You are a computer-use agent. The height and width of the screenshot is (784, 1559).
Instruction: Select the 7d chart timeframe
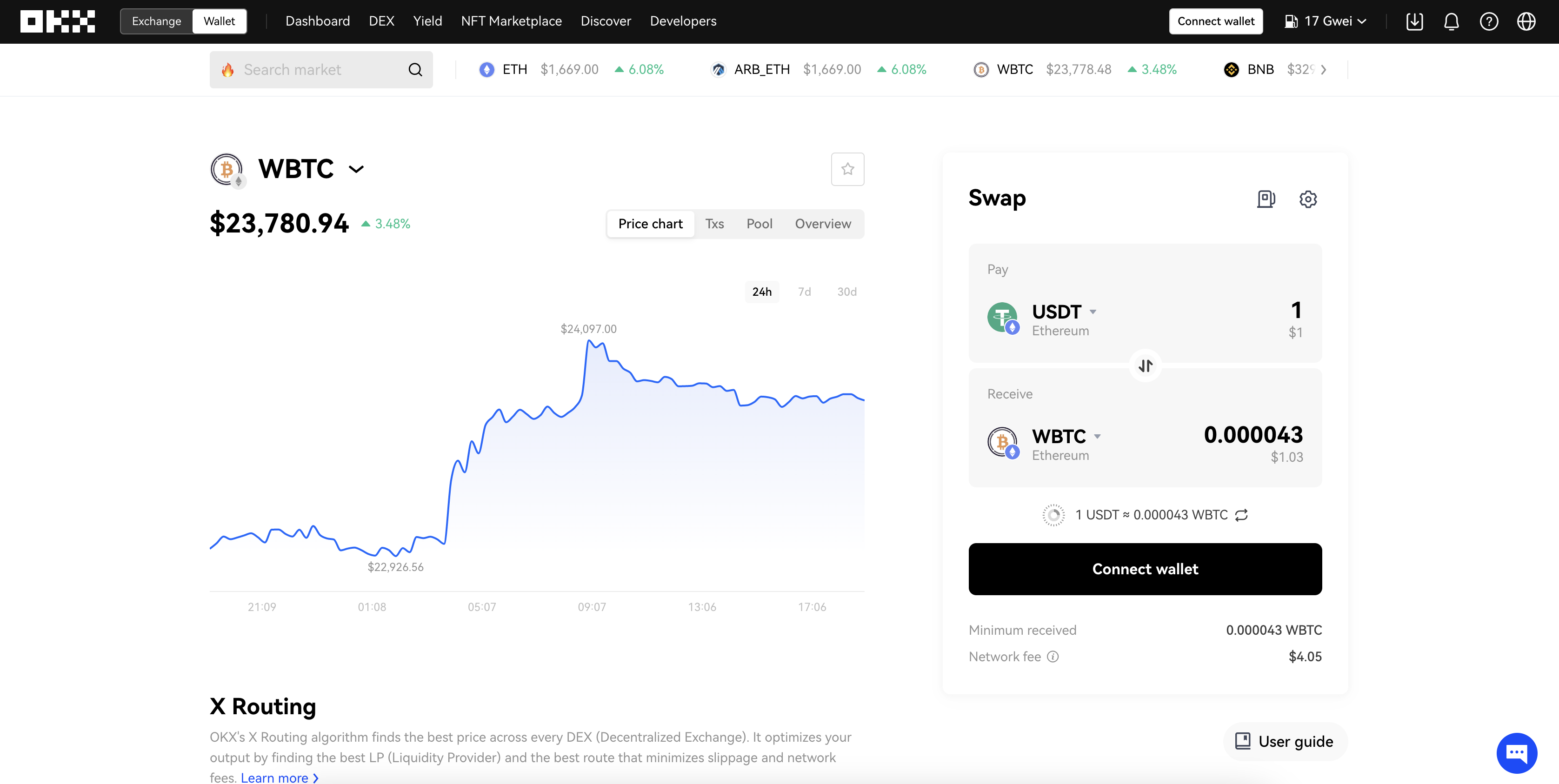point(804,292)
